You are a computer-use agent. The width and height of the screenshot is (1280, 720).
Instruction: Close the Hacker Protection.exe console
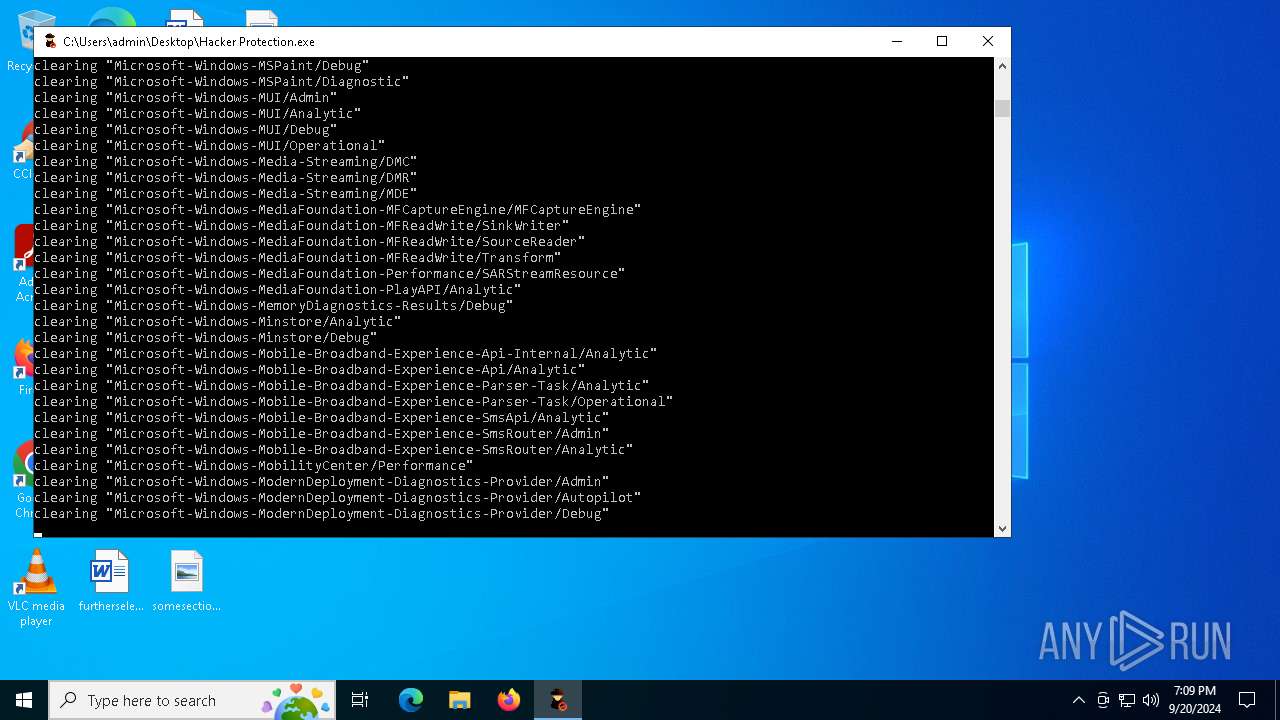pos(988,41)
